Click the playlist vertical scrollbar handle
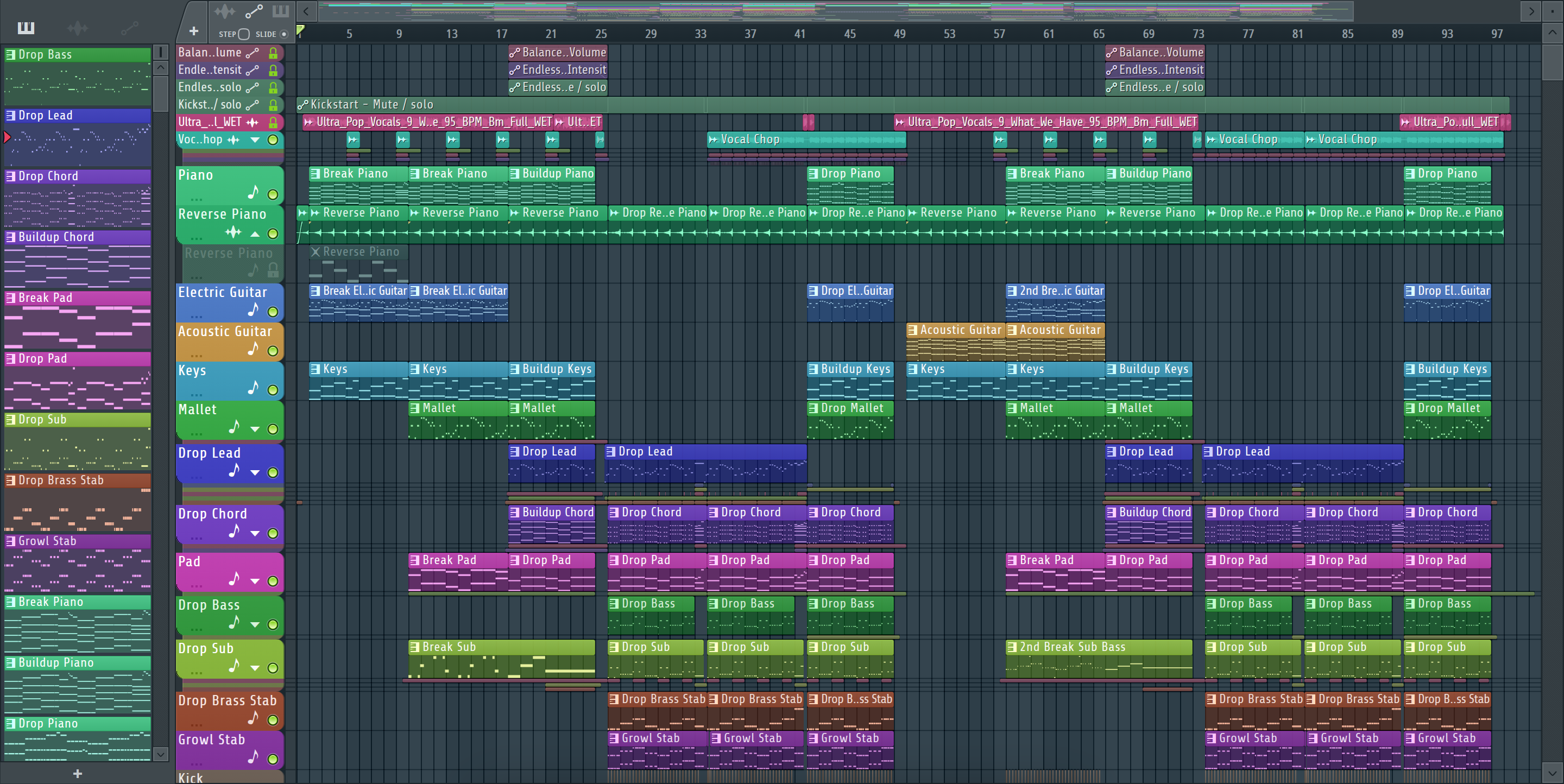 click(1553, 62)
